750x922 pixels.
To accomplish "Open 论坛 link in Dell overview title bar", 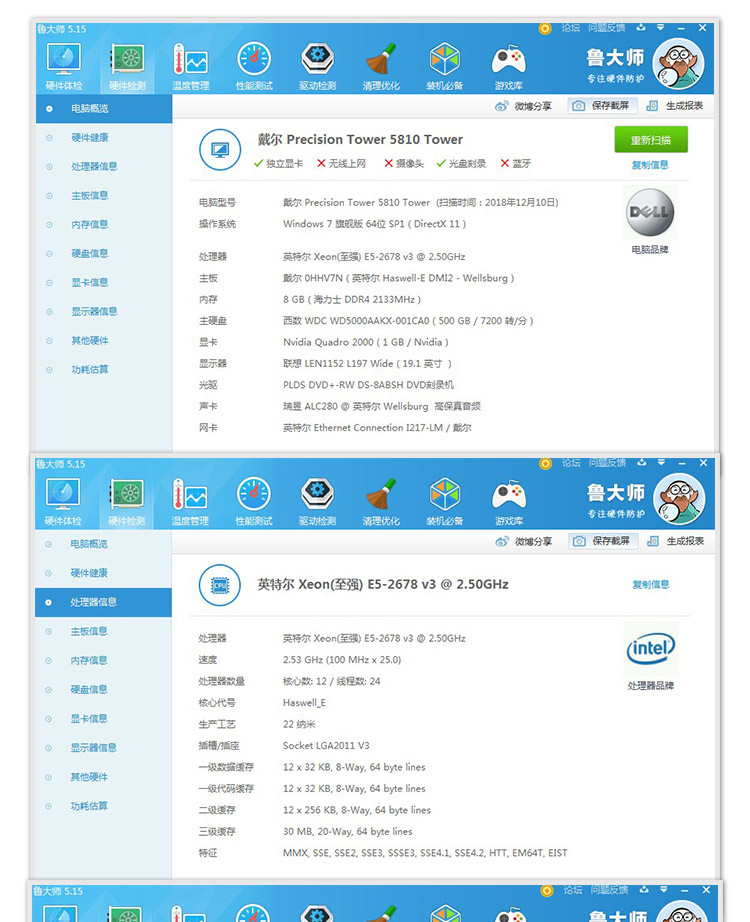I will tap(570, 28).
